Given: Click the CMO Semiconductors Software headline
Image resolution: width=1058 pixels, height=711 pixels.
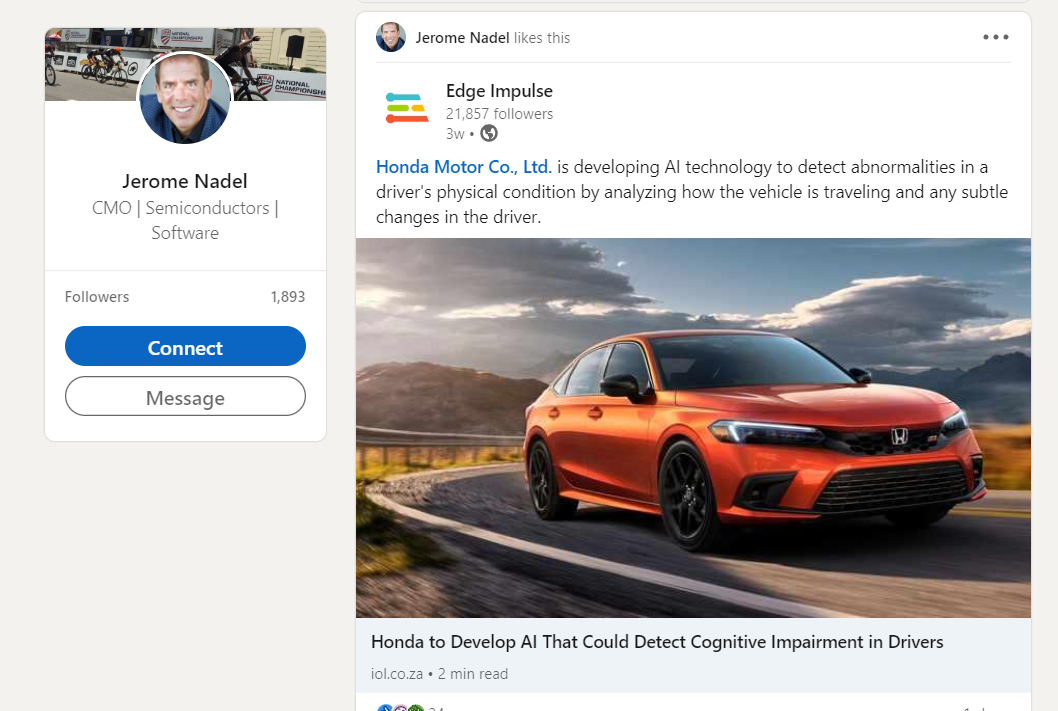Looking at the screenshot, I should pos(185,220).
